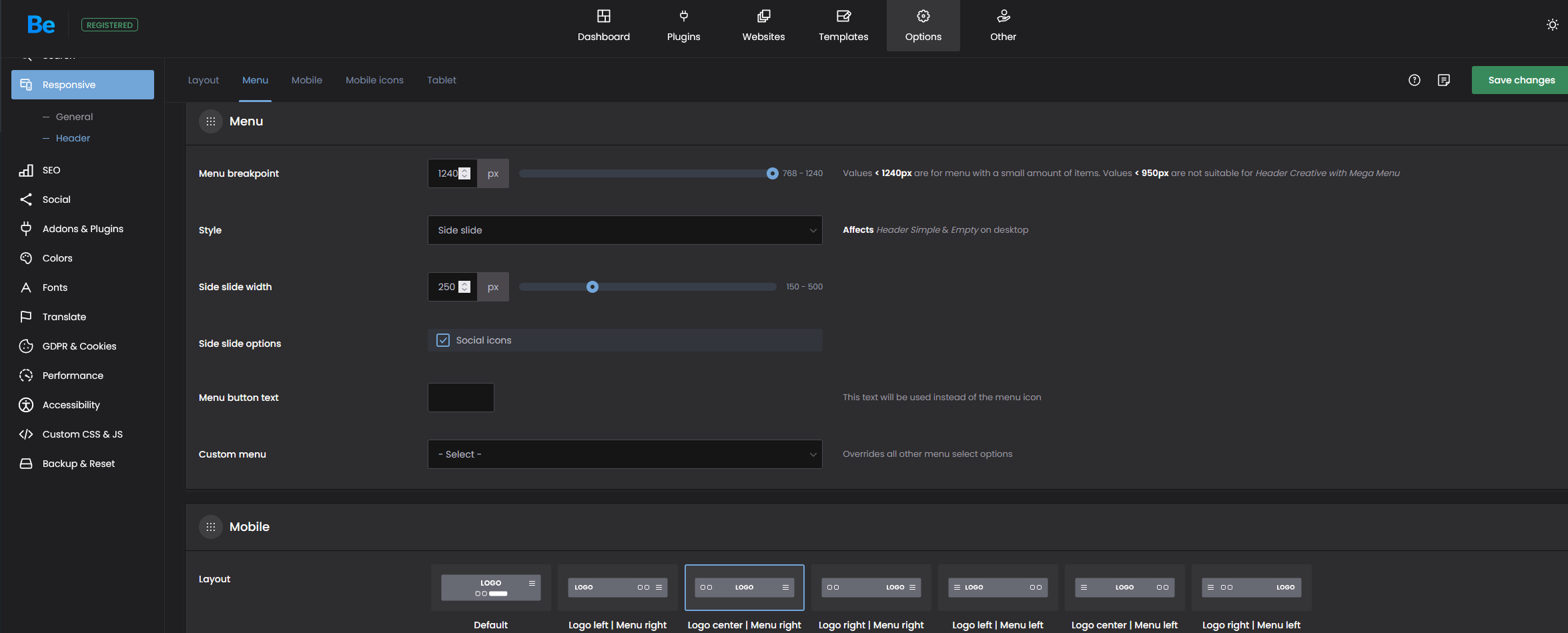Open Custom menu dropdown
This screenshot has width=1568, height=633.
coord(625,454)
